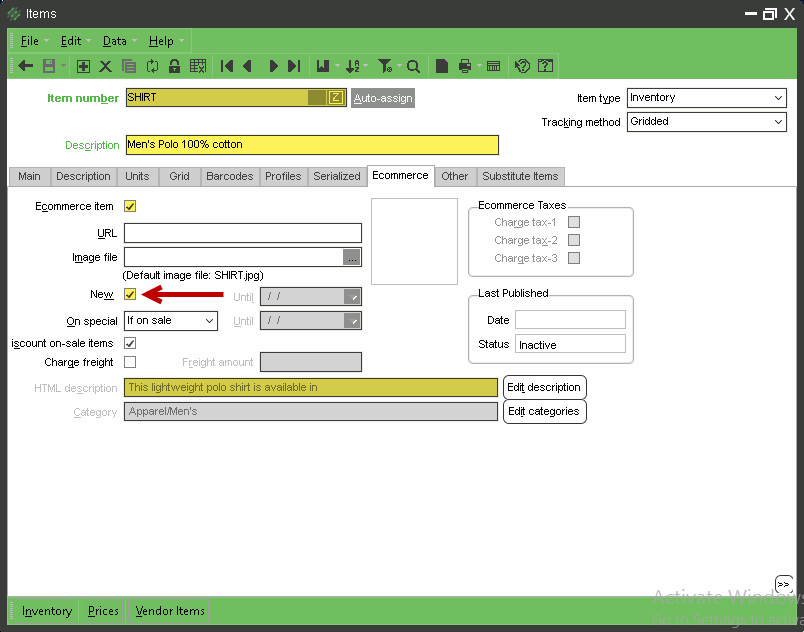Open the On special Until date picker
The height and width of the screenshot is (632, 804).
click(352, 321)
